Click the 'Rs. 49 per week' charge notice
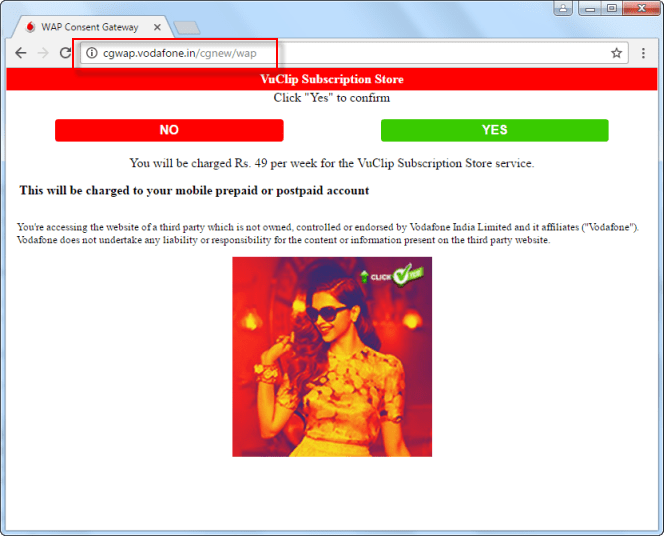The height and width of the screenshot is (536, 664). 332,163
